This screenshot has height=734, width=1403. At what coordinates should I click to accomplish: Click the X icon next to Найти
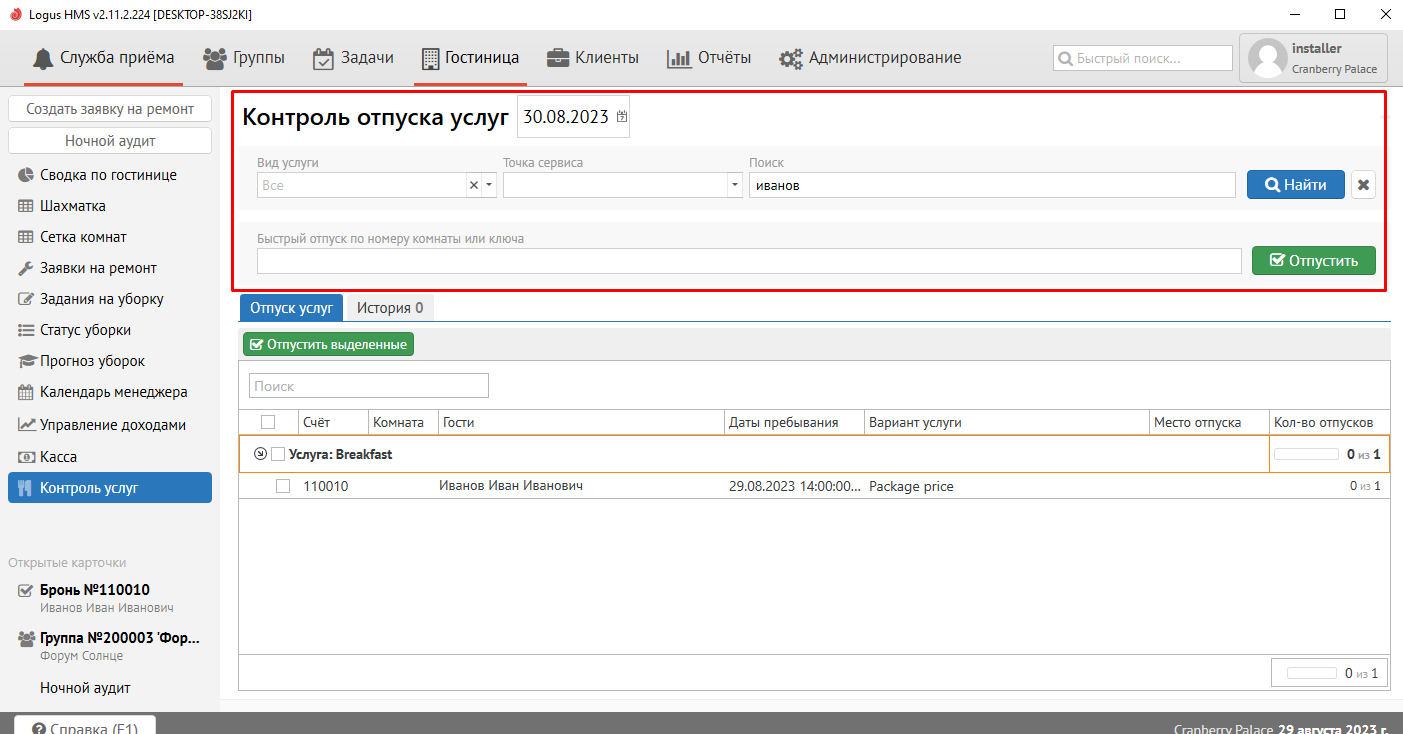coord(1363,185)
